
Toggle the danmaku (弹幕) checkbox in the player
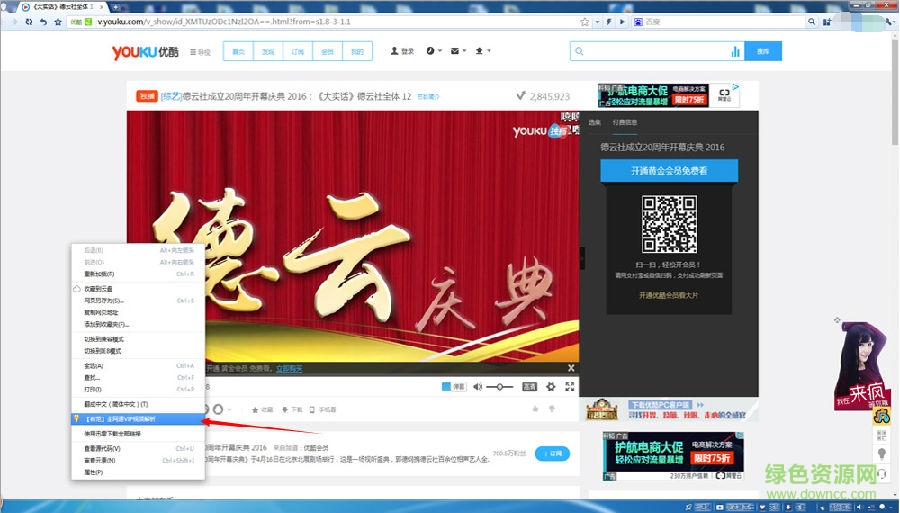pyautogui.click(x=447, y=386)
